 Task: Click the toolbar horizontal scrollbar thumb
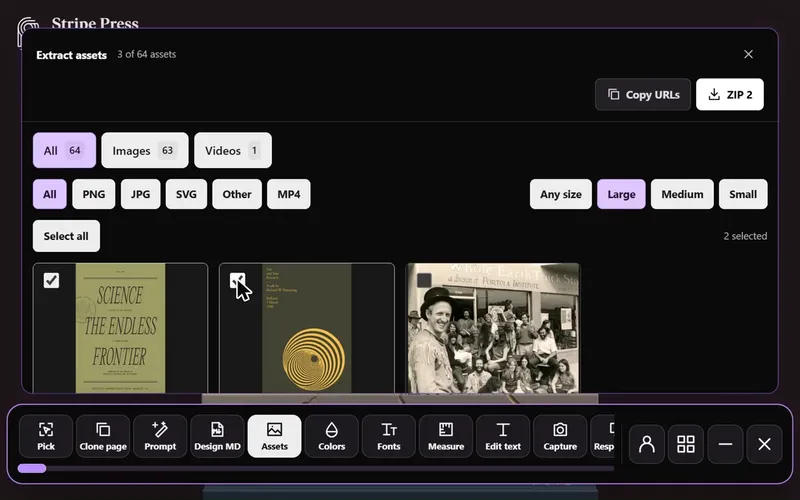tap(32, 468)
